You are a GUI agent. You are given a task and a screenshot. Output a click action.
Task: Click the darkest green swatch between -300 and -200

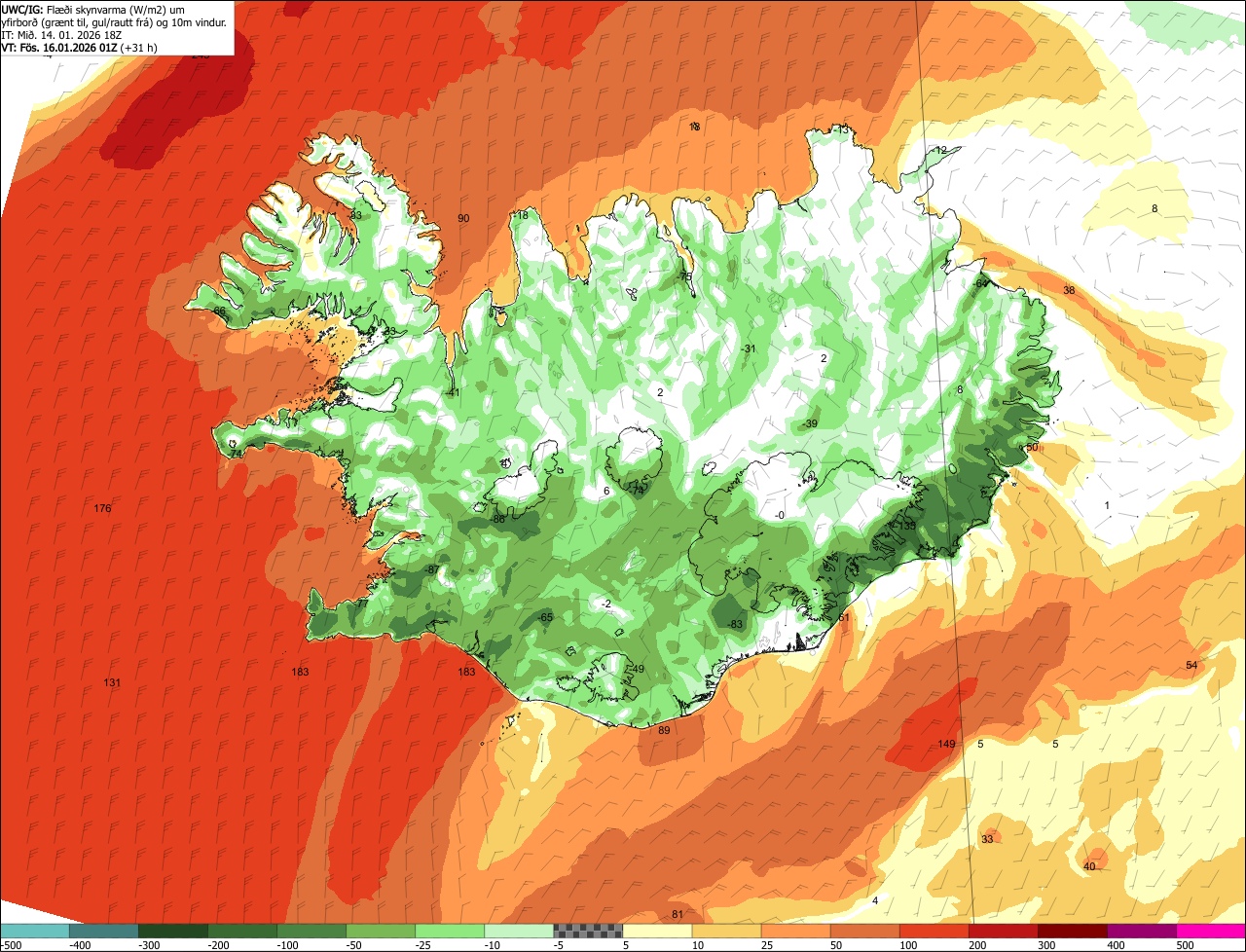[173, 931]
